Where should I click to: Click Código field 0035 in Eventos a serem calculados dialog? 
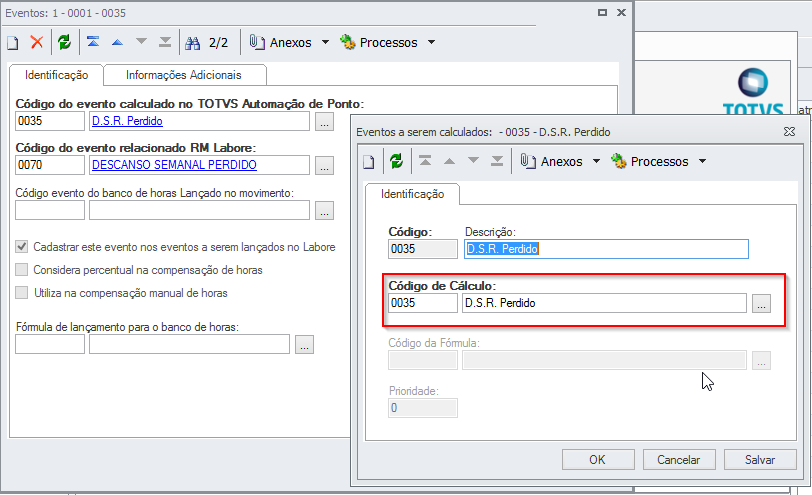tap(423, 249)
